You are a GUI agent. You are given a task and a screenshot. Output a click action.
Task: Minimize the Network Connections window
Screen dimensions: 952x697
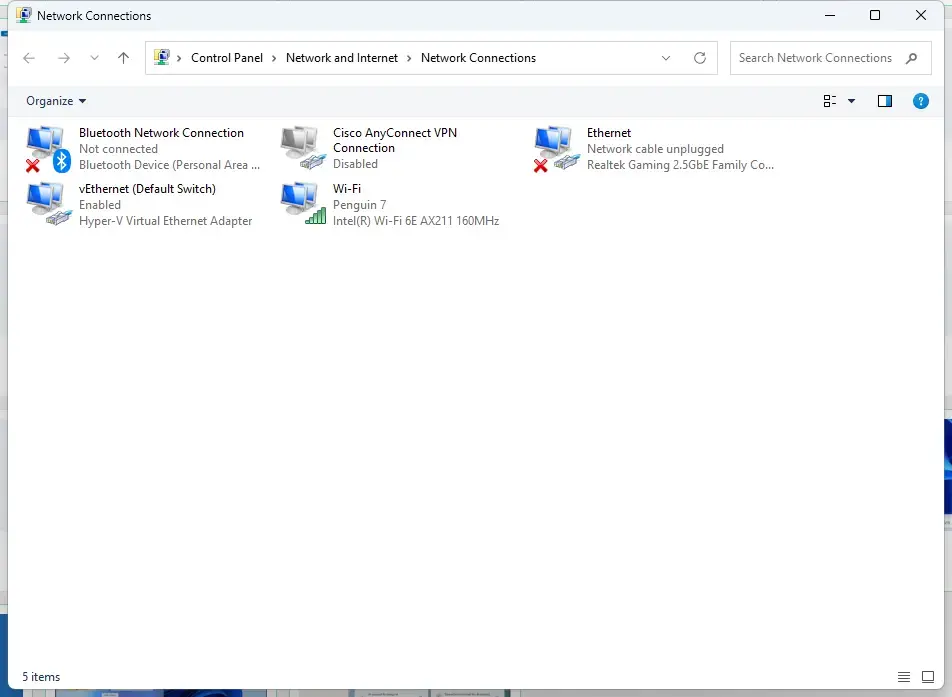pyautogui.click(x=830, y=15)
